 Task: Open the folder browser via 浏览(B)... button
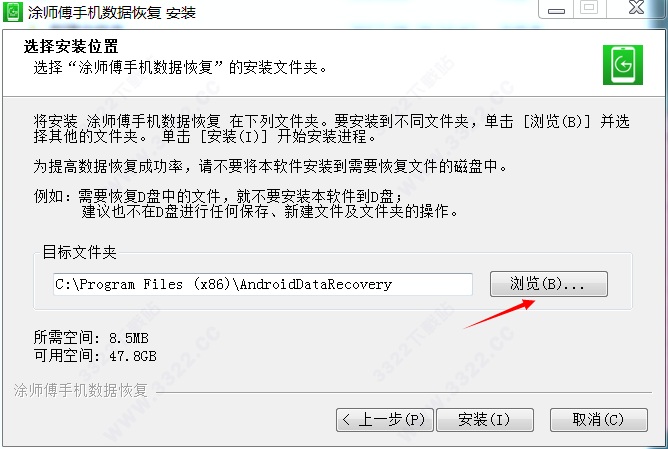pyautogui.click(x=549, y=284)
